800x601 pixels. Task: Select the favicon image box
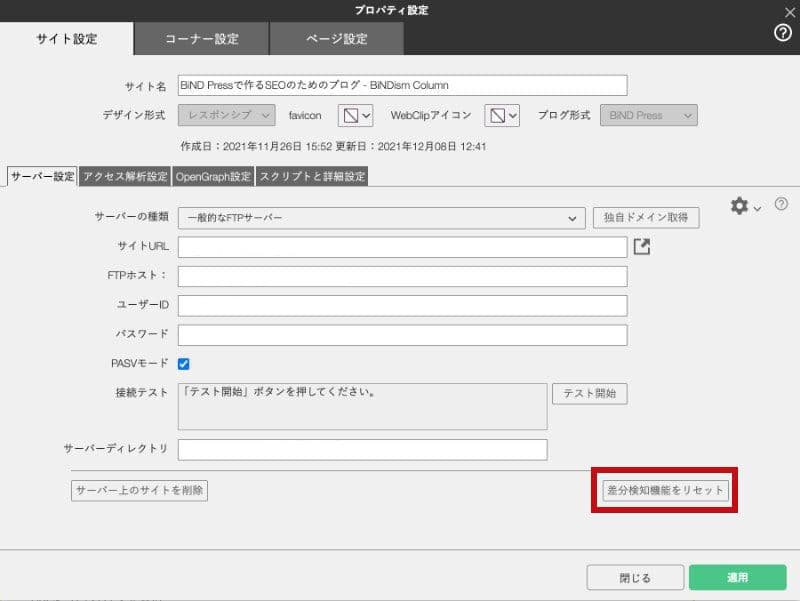[x=355, y=115]
